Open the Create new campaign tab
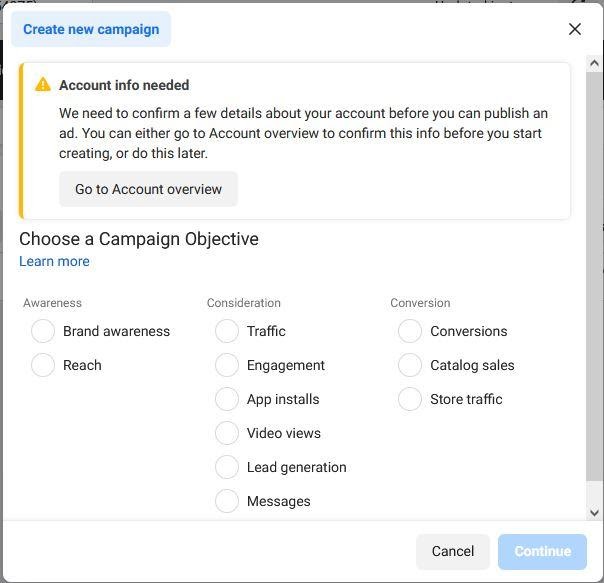The height and width of the screenshot is (583, 604). click(91, 29)
